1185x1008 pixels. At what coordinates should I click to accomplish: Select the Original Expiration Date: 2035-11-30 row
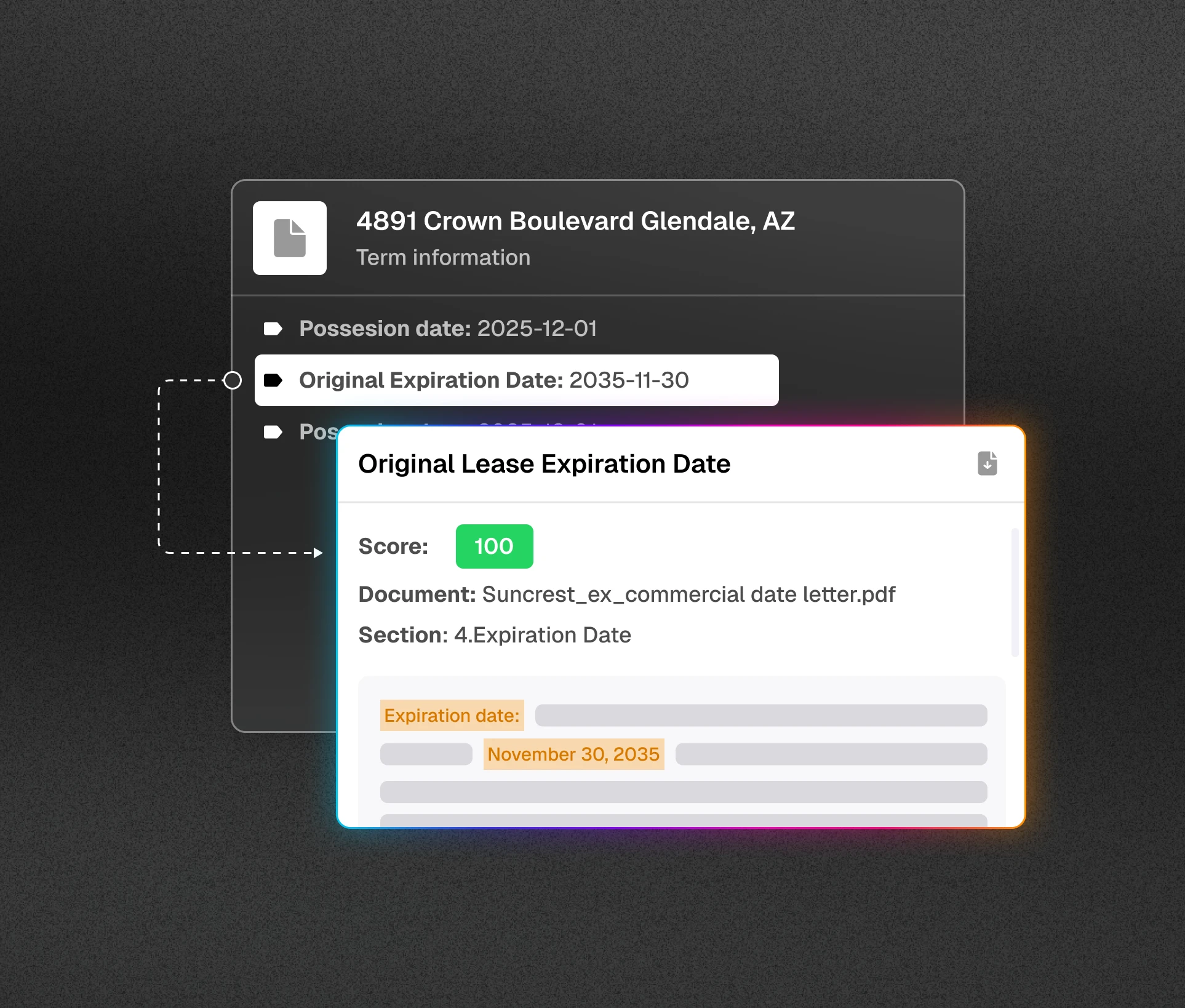tap(516, 380)
